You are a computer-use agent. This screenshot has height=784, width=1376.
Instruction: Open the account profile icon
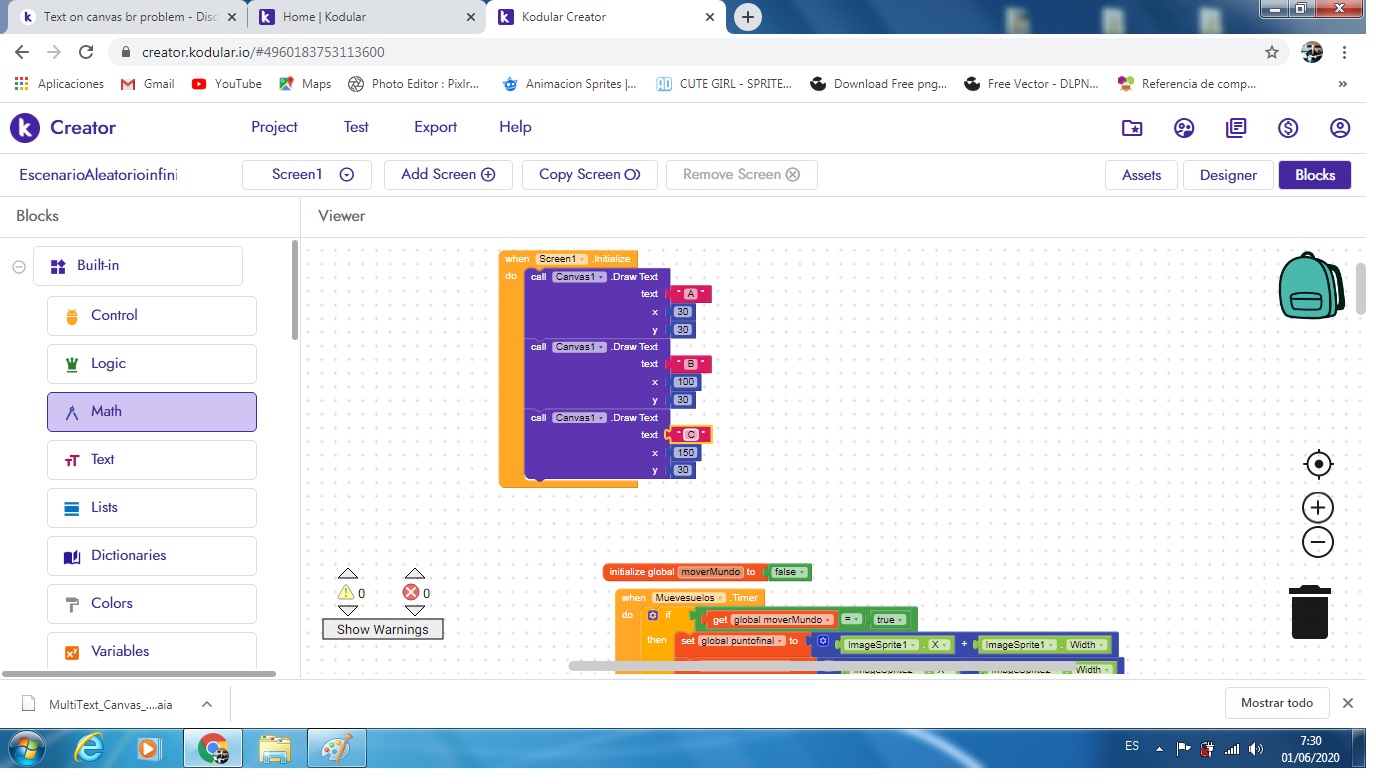point(1340,128)
